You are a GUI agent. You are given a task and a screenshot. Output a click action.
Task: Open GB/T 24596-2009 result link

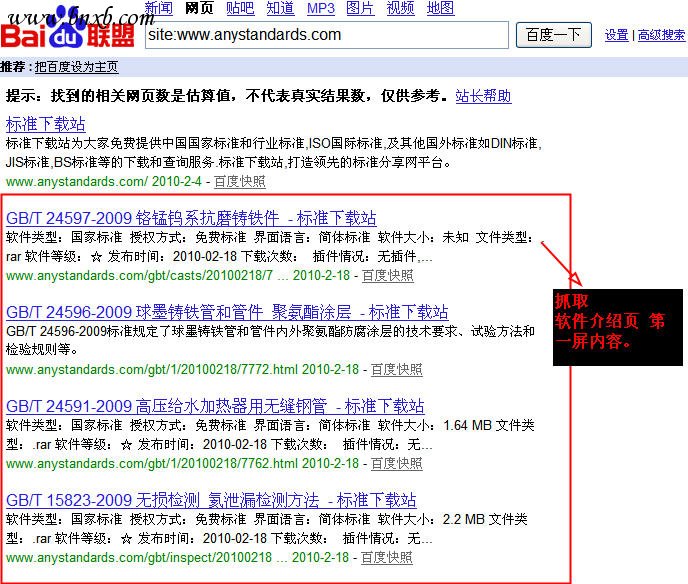click(x=227, y=312)
